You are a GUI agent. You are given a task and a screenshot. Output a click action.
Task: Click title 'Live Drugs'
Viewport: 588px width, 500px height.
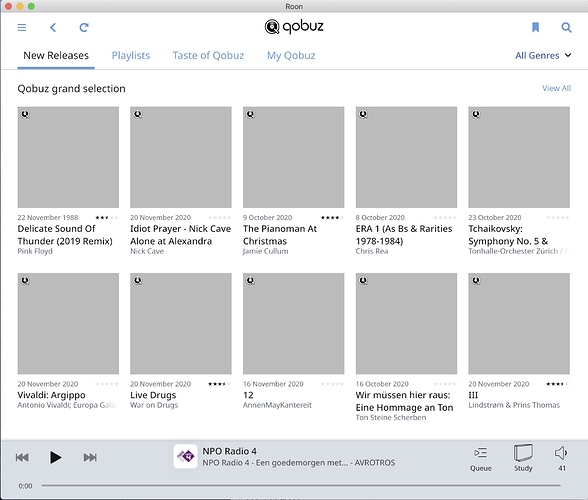(x=153, y=395)
